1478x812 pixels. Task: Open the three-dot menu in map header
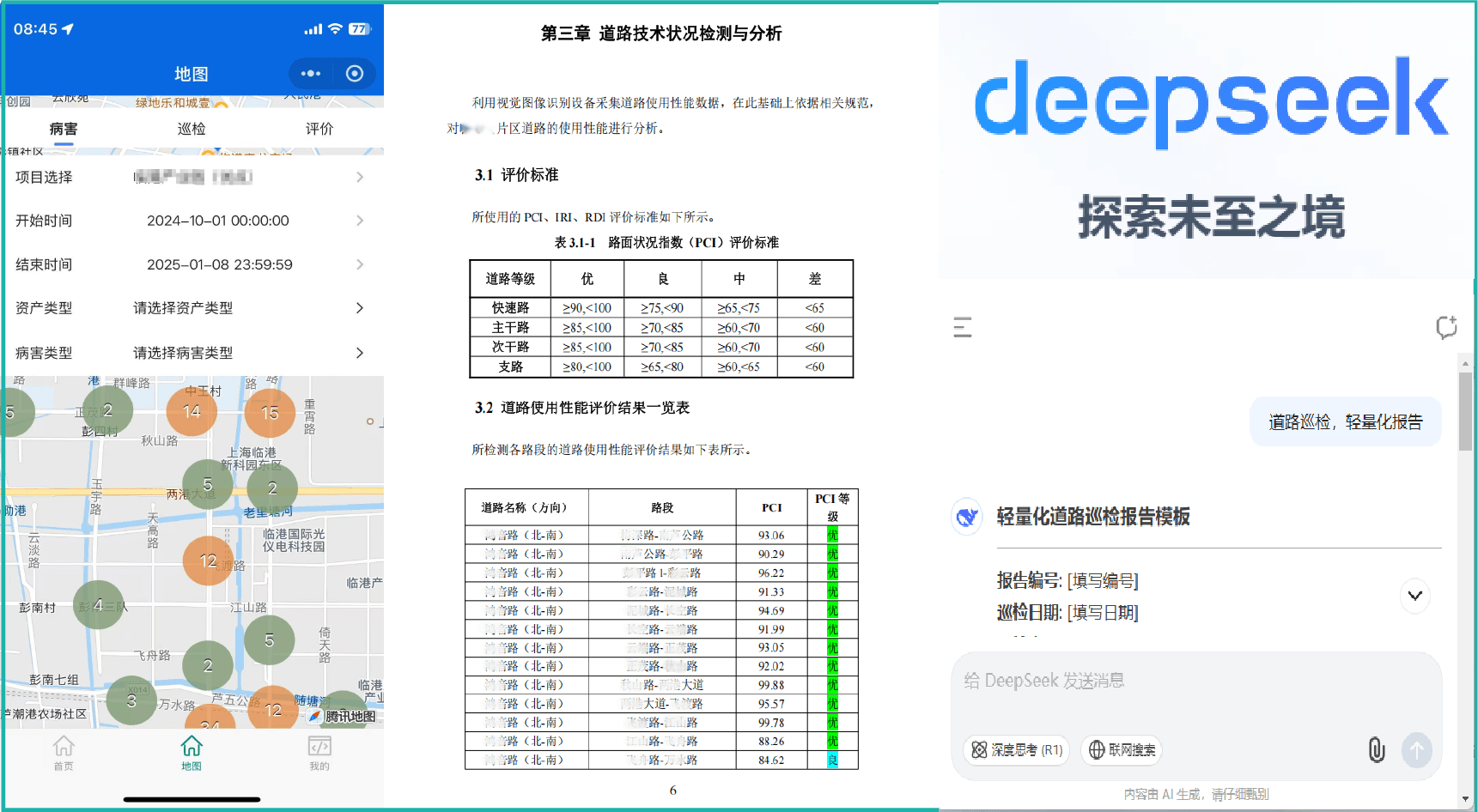(310, 74)
